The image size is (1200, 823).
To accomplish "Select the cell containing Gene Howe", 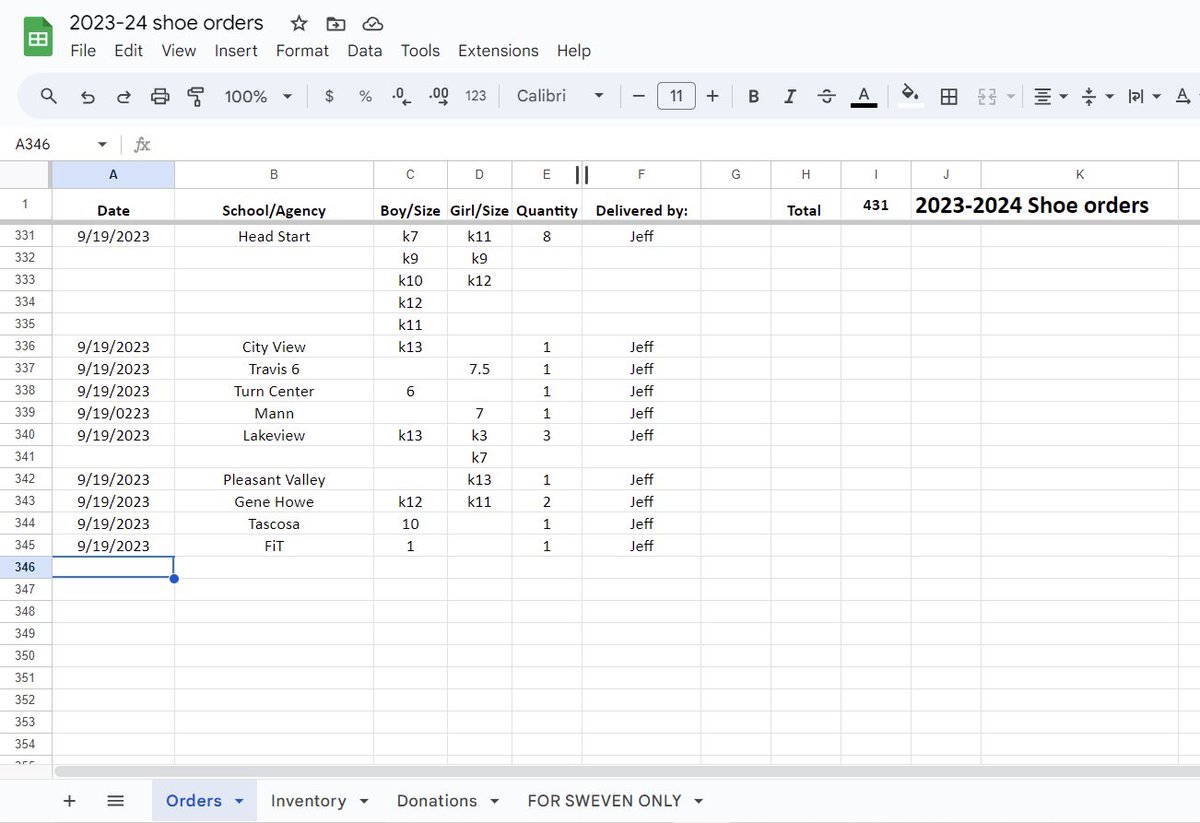I will (274, 502).
